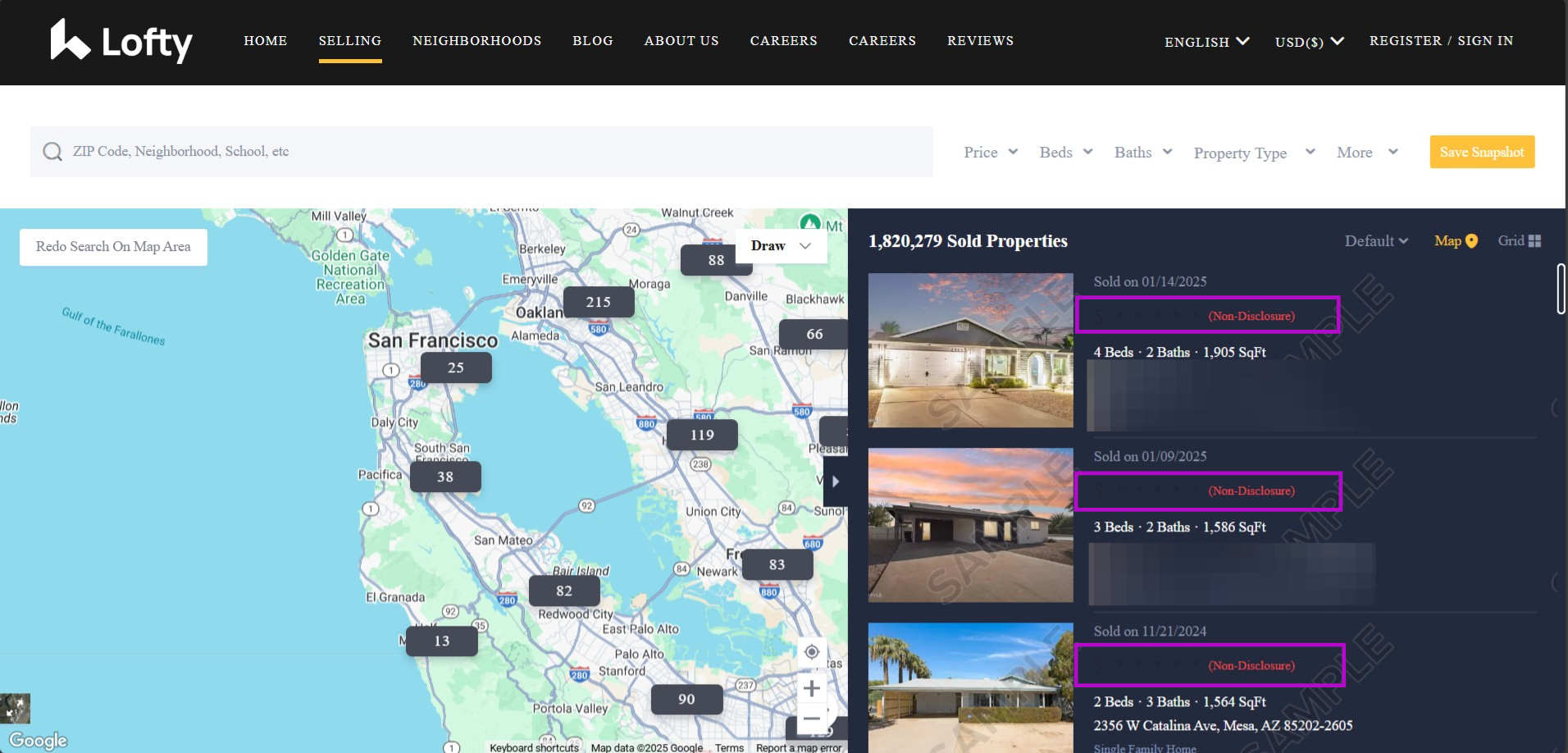Go to the Blog page
This screenshot has width=1568, height=753.
click(592, 41)
